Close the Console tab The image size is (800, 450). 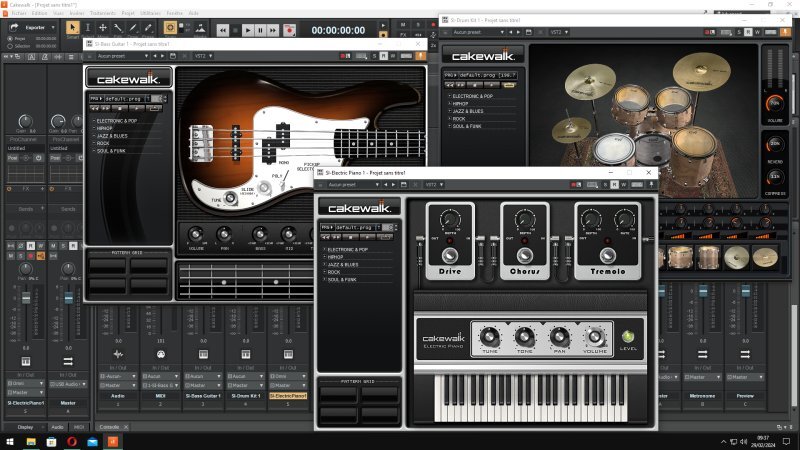126,427
